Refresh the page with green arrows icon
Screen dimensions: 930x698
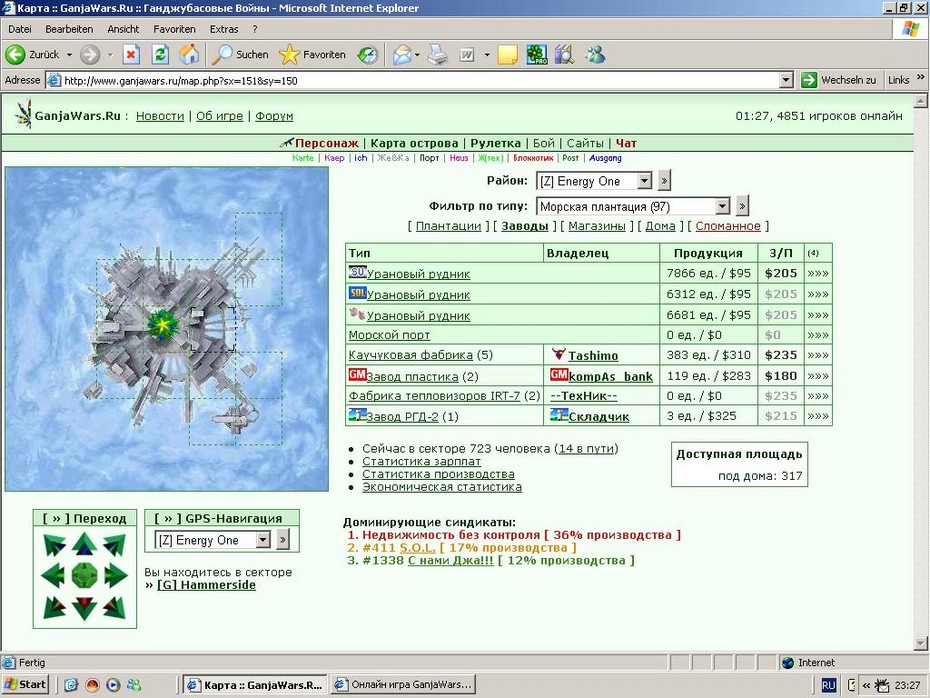pos(160,55)
